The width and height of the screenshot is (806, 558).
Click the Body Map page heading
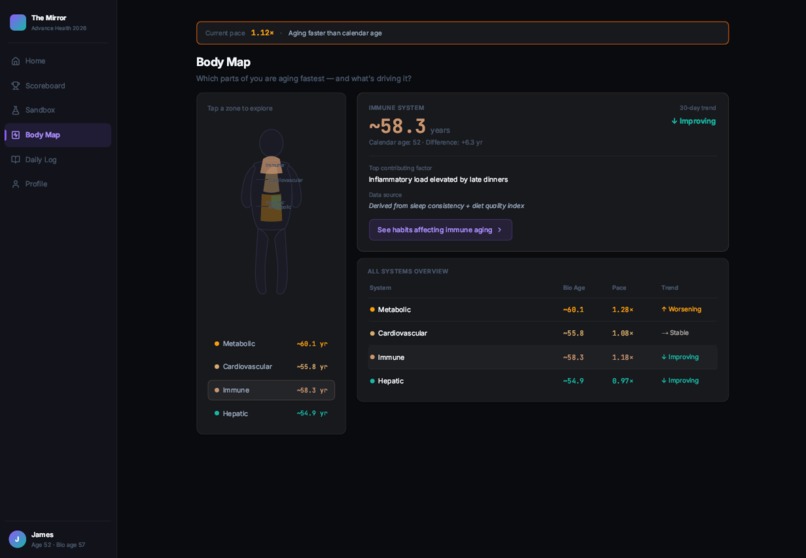click(223, 62)
